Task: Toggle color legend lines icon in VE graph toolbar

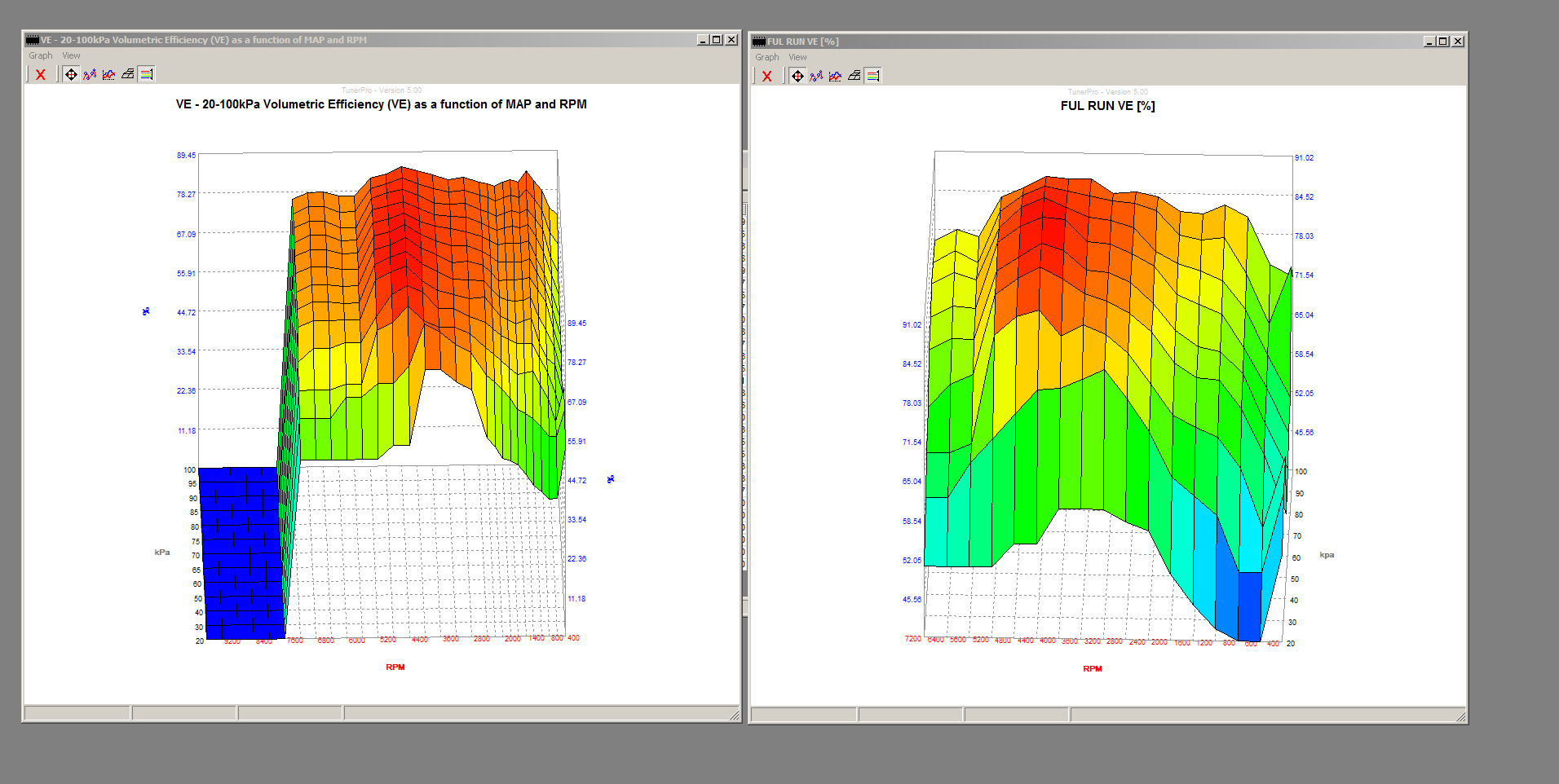Action: (147, 74)
